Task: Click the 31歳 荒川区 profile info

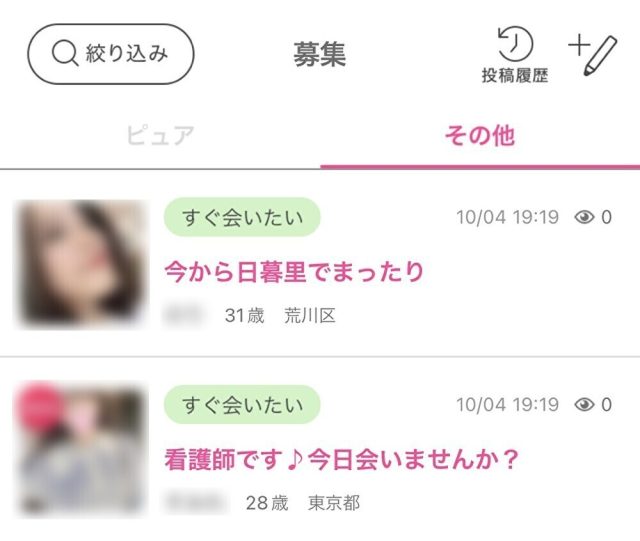Action: [x=280, y=316]
